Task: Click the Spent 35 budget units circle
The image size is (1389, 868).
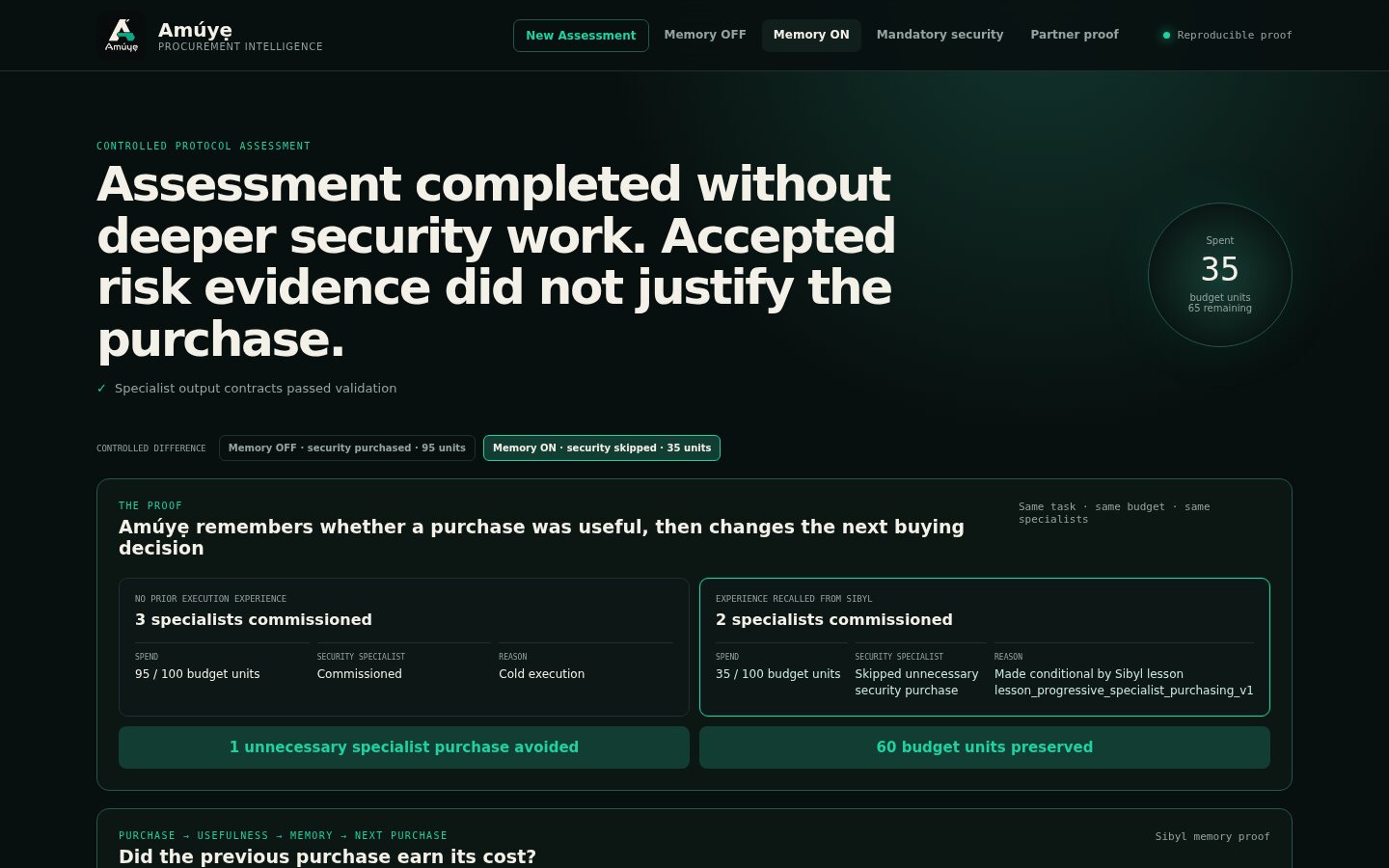Action: click(x=1220, y=275)
